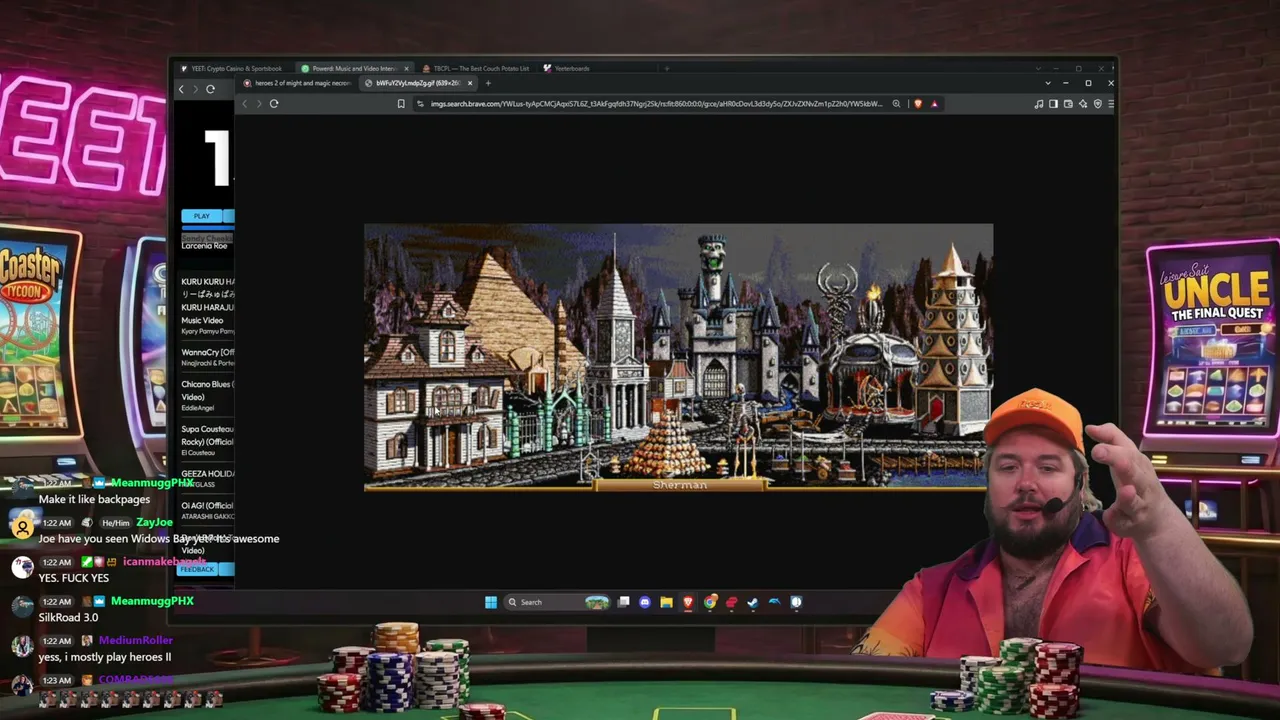1280x720 pixels.
Task: Click the MediumRoller username in chat
Action: (135, 640)
